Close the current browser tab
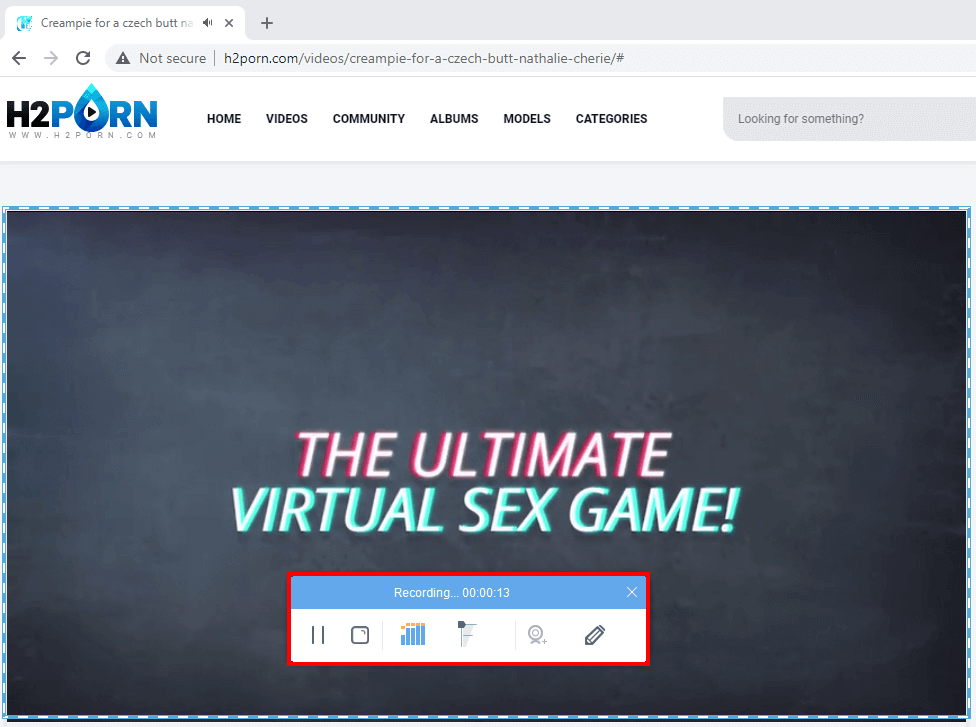Viewport: 976px width, 727px height. coord(229,23)
